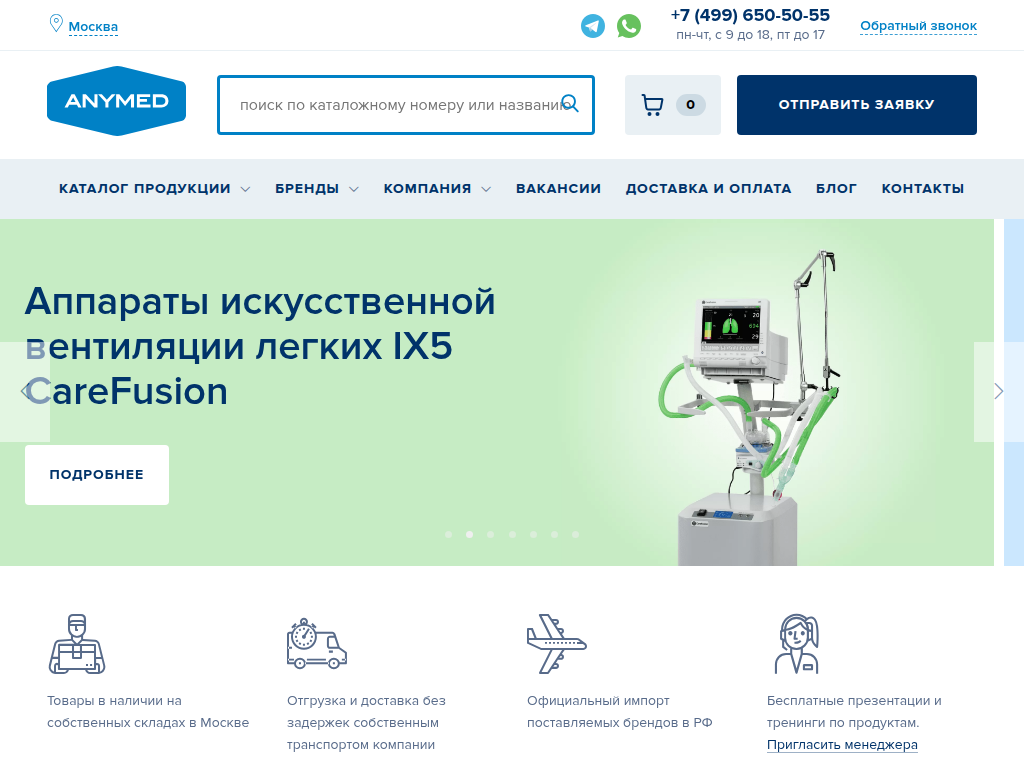Click the Отправить заявку button
1024x768 pixels.
857,105
